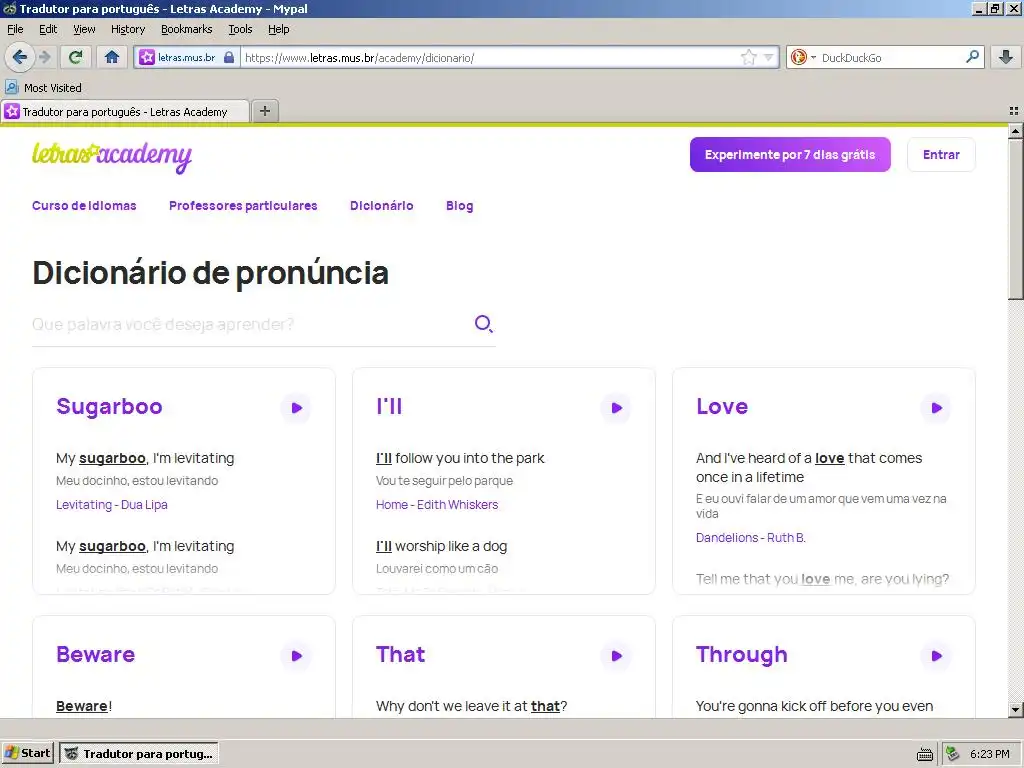Open the Tools menu
The height and width of the screenshot is (768, 1024).
tap(240, 29)
